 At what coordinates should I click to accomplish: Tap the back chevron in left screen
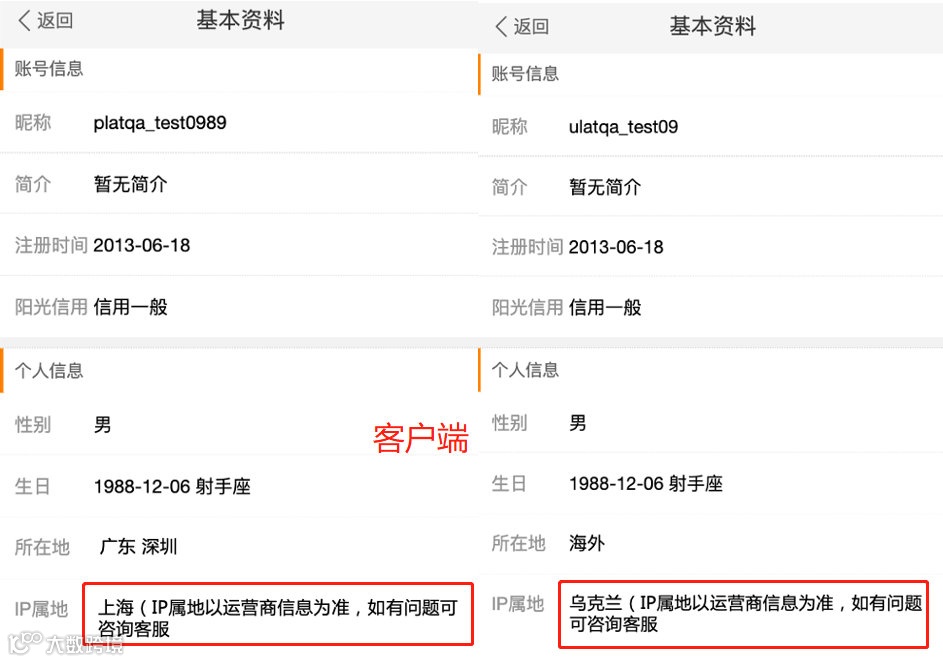click(x=24, y=20)
